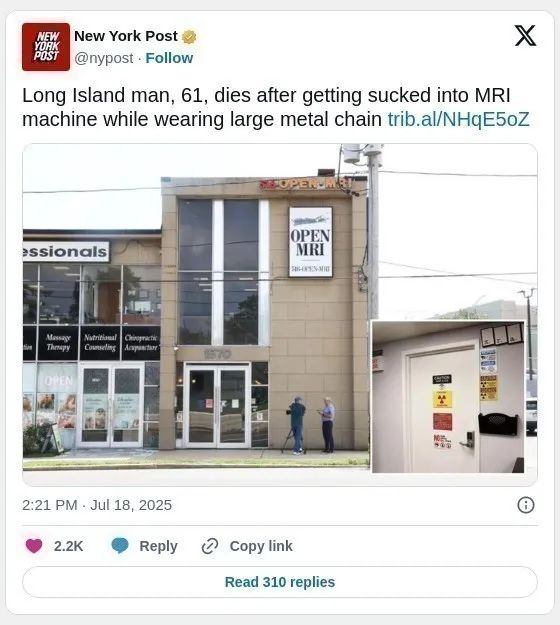This screenshot has height=625, width=560.
Task: Click the New York Post display name
Action: [x=126, y=36]
